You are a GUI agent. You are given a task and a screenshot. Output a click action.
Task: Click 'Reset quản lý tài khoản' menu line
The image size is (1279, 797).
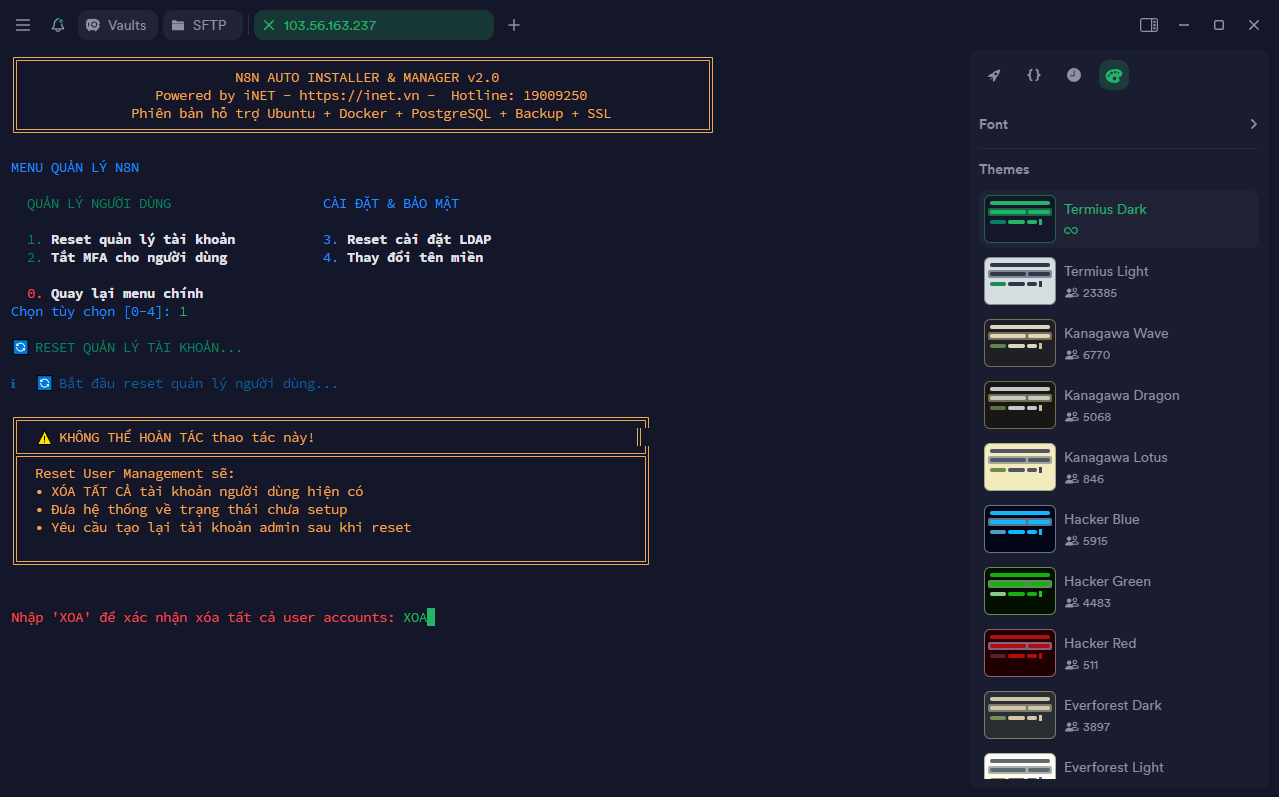pos(143,240)
